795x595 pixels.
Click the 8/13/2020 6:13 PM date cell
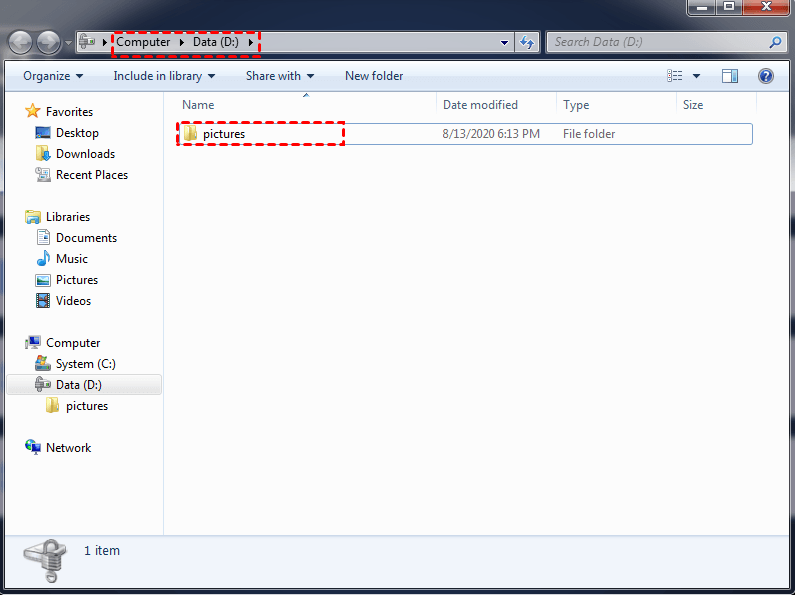click(x=491, y=134)
